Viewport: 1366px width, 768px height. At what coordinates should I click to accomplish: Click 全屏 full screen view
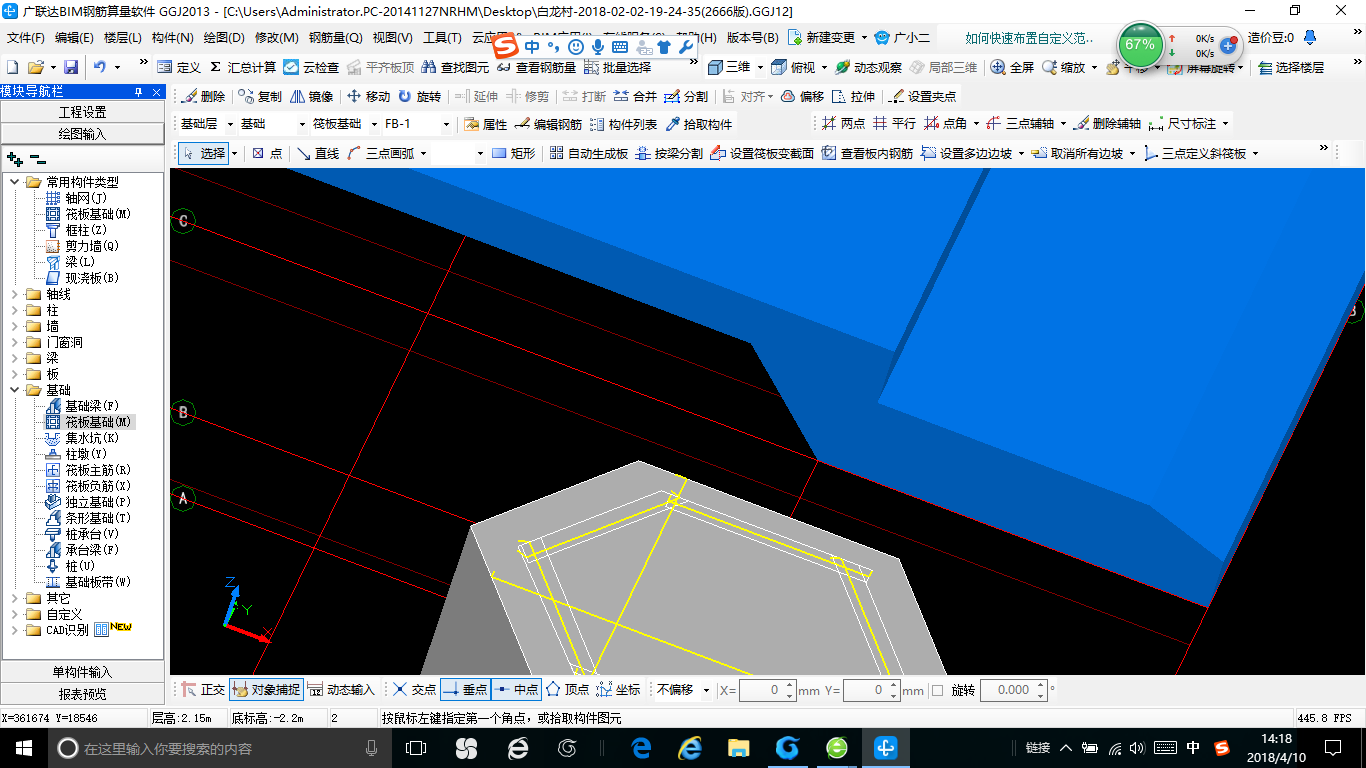pyautogui.click(x=1012, y=67)
